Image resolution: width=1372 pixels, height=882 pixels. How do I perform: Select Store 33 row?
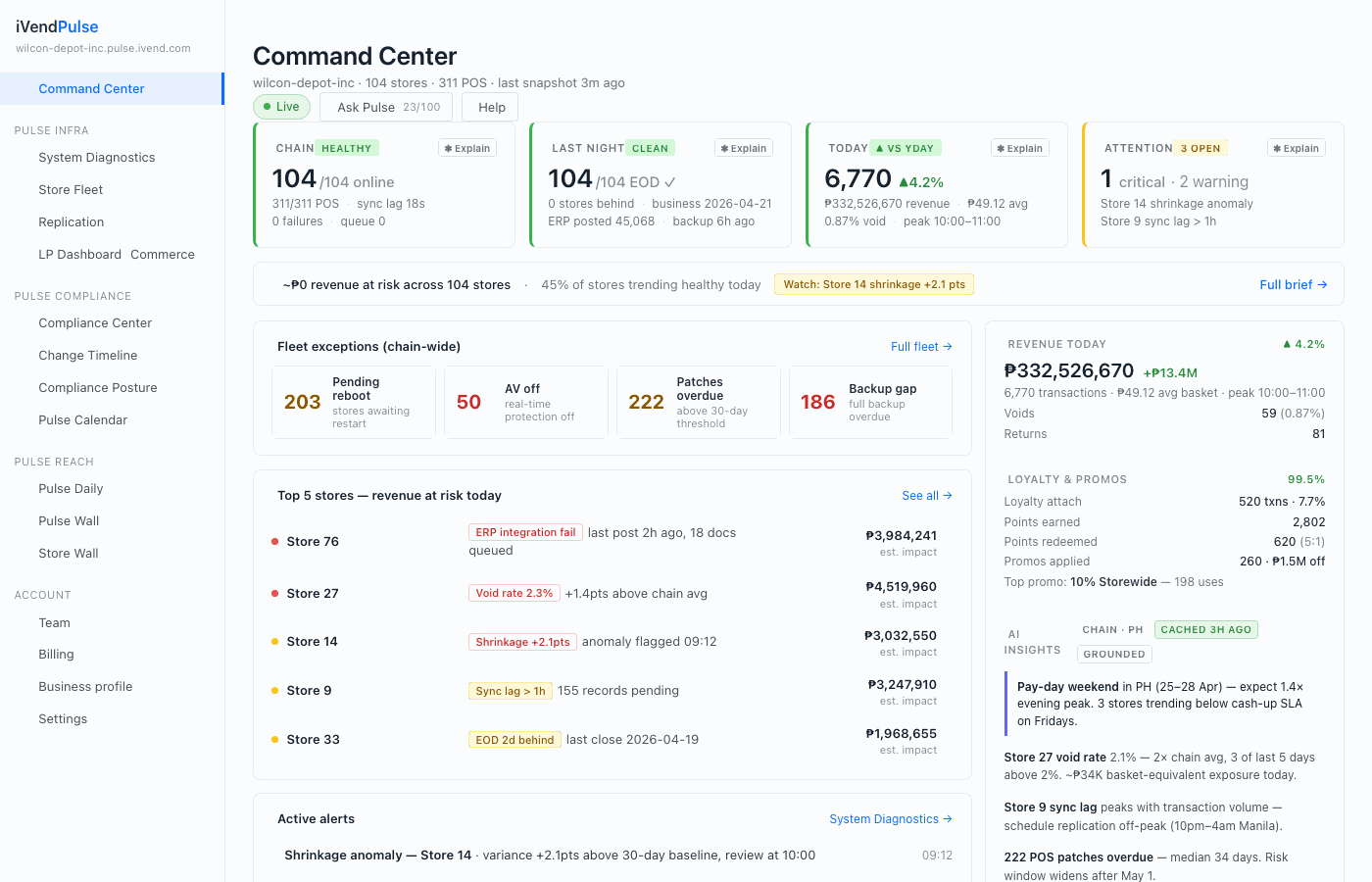point(612,740)
